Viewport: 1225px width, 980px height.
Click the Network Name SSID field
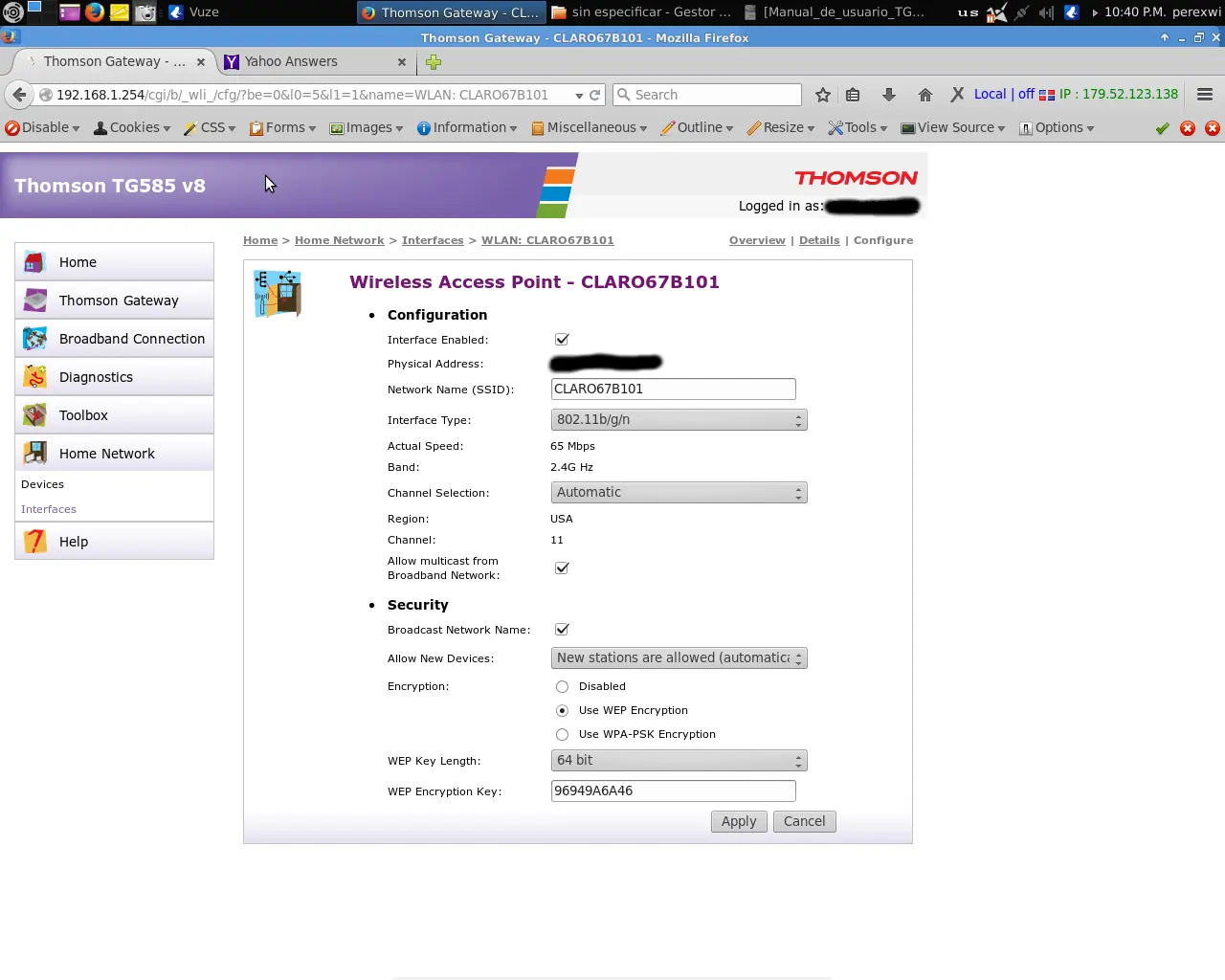pos(674,390)
